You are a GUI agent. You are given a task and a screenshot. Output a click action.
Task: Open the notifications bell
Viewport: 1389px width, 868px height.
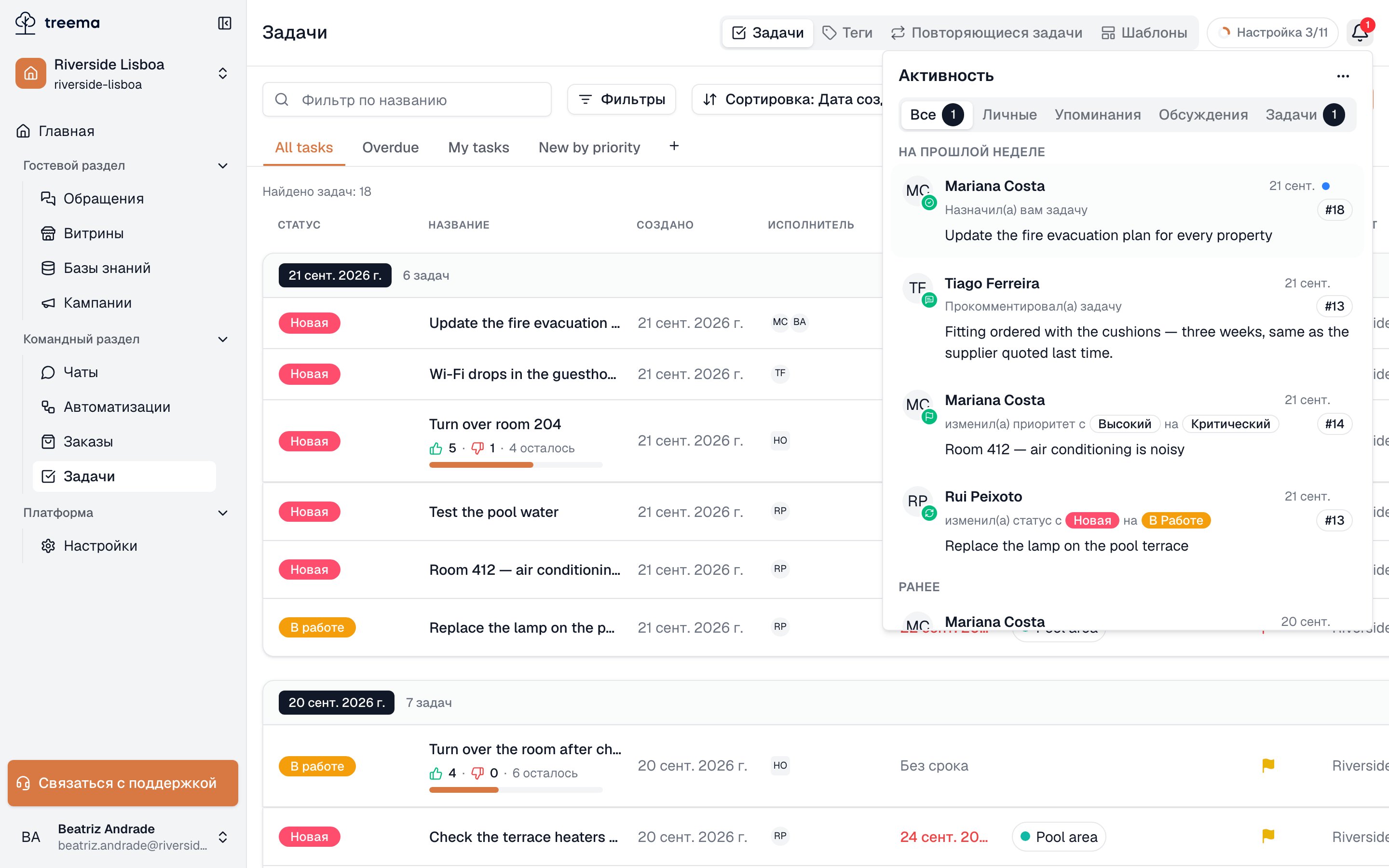point(1359,33)
